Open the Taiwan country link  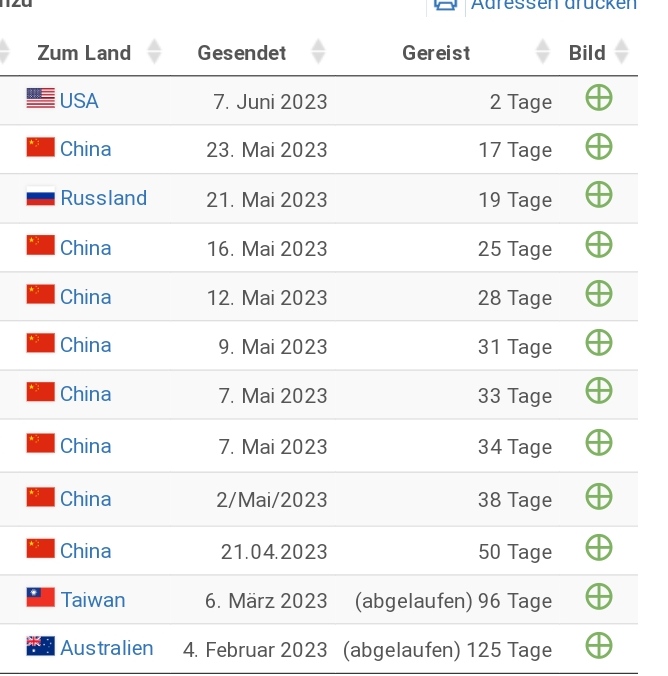tap(93, 600)
